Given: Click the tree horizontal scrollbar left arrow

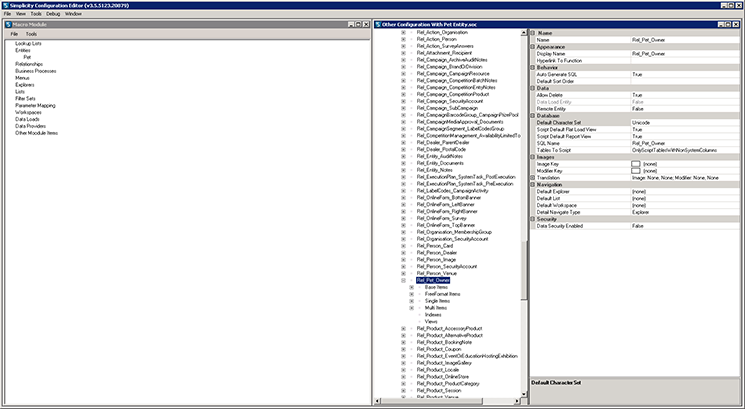Looking at the screenshot, I should click(378, 401).
